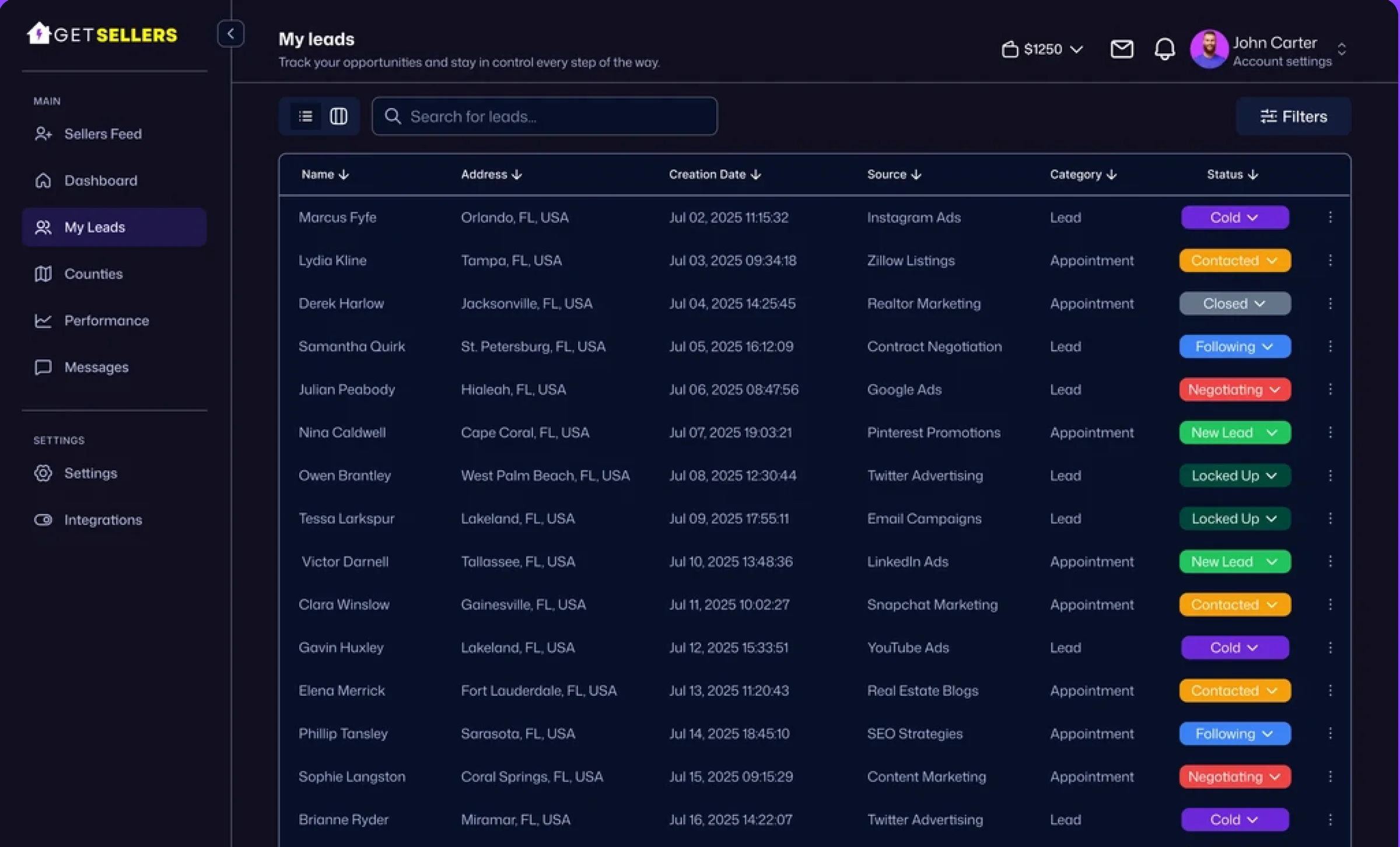1400x847 pixels.
Task: Expand the account settings switcher arrows
Action: click(x=1342, y=49)
